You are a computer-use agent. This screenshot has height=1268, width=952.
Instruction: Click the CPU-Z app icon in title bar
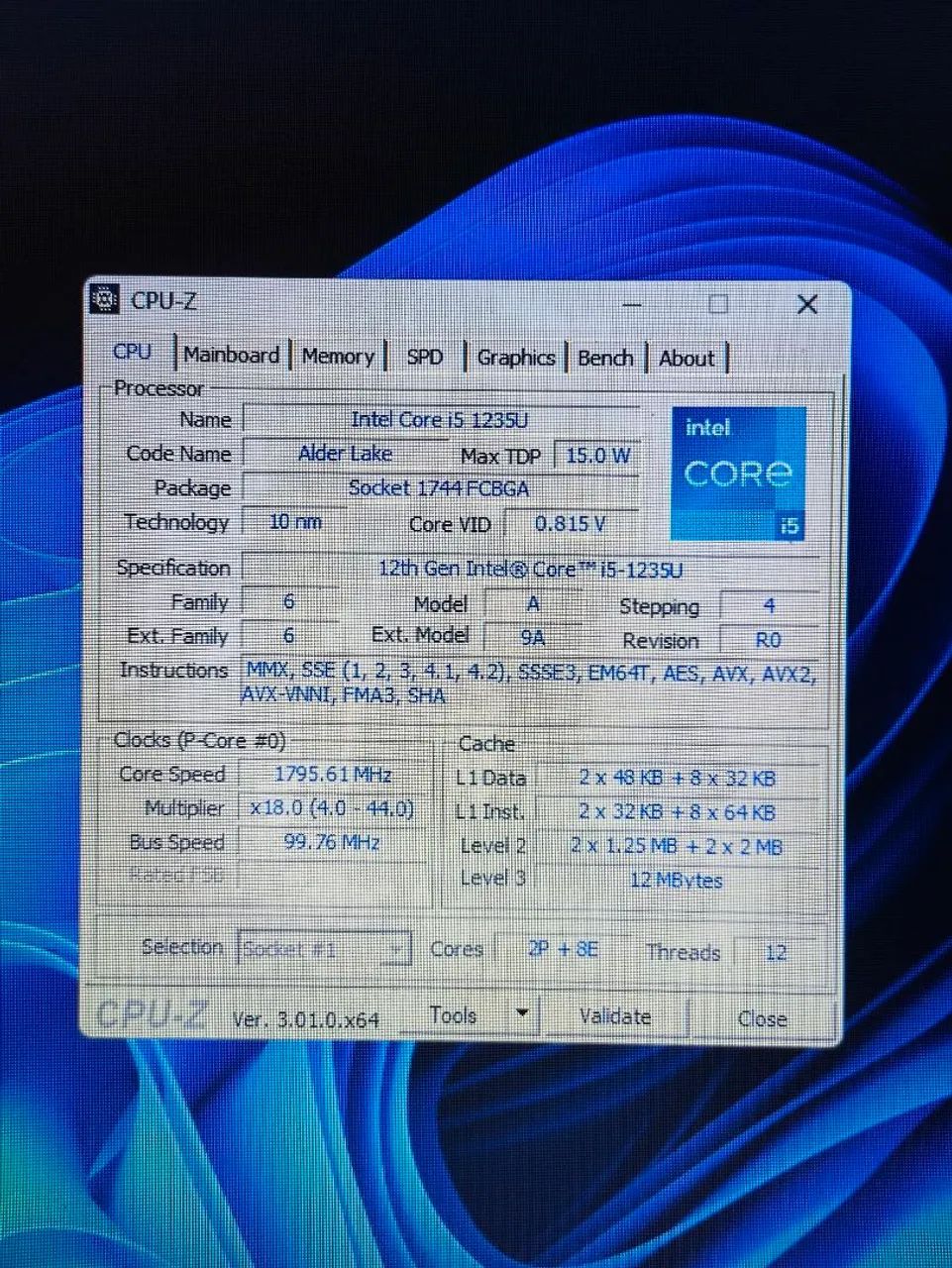(105, 298)
